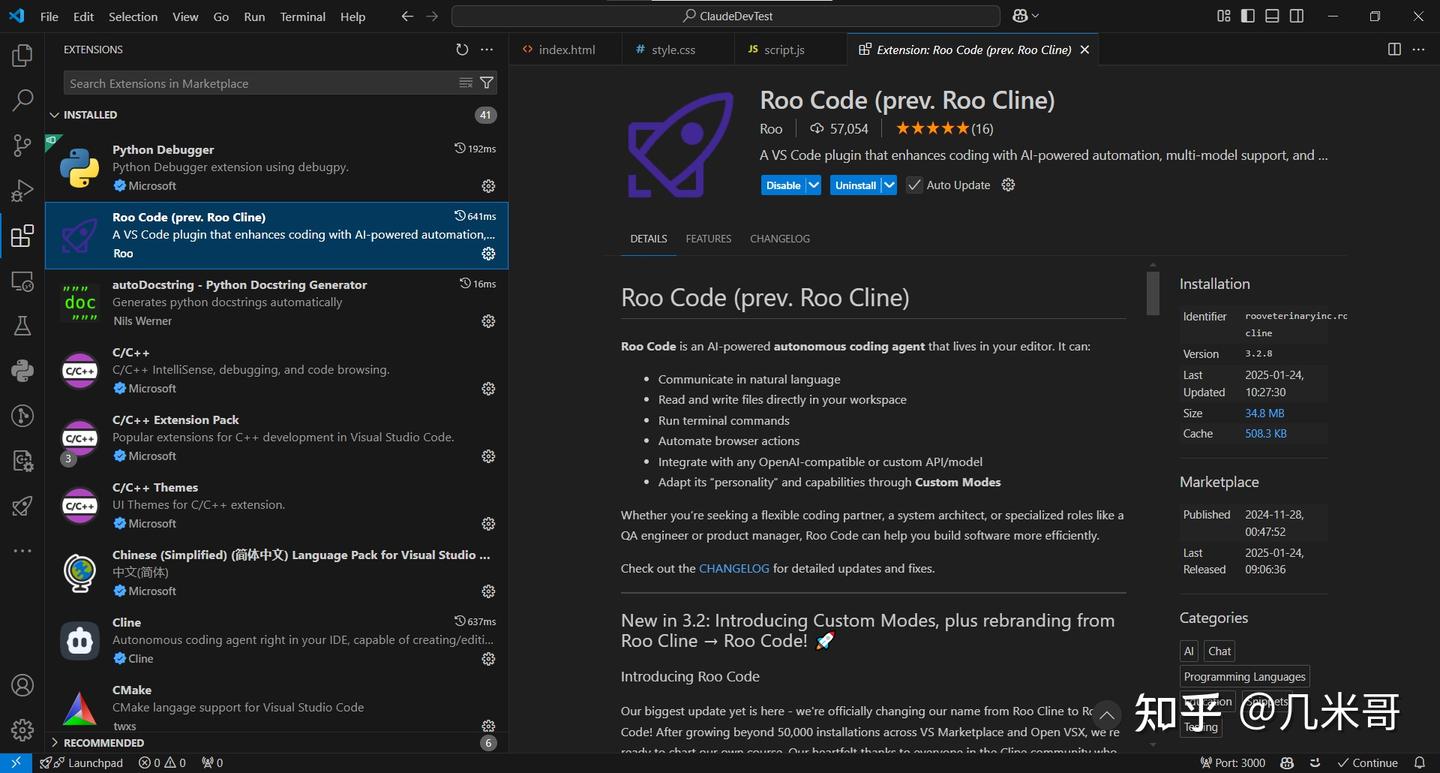Open the CHANGELOG link in the description
This screenshot has width=1440, height=773.
[733, 567]
